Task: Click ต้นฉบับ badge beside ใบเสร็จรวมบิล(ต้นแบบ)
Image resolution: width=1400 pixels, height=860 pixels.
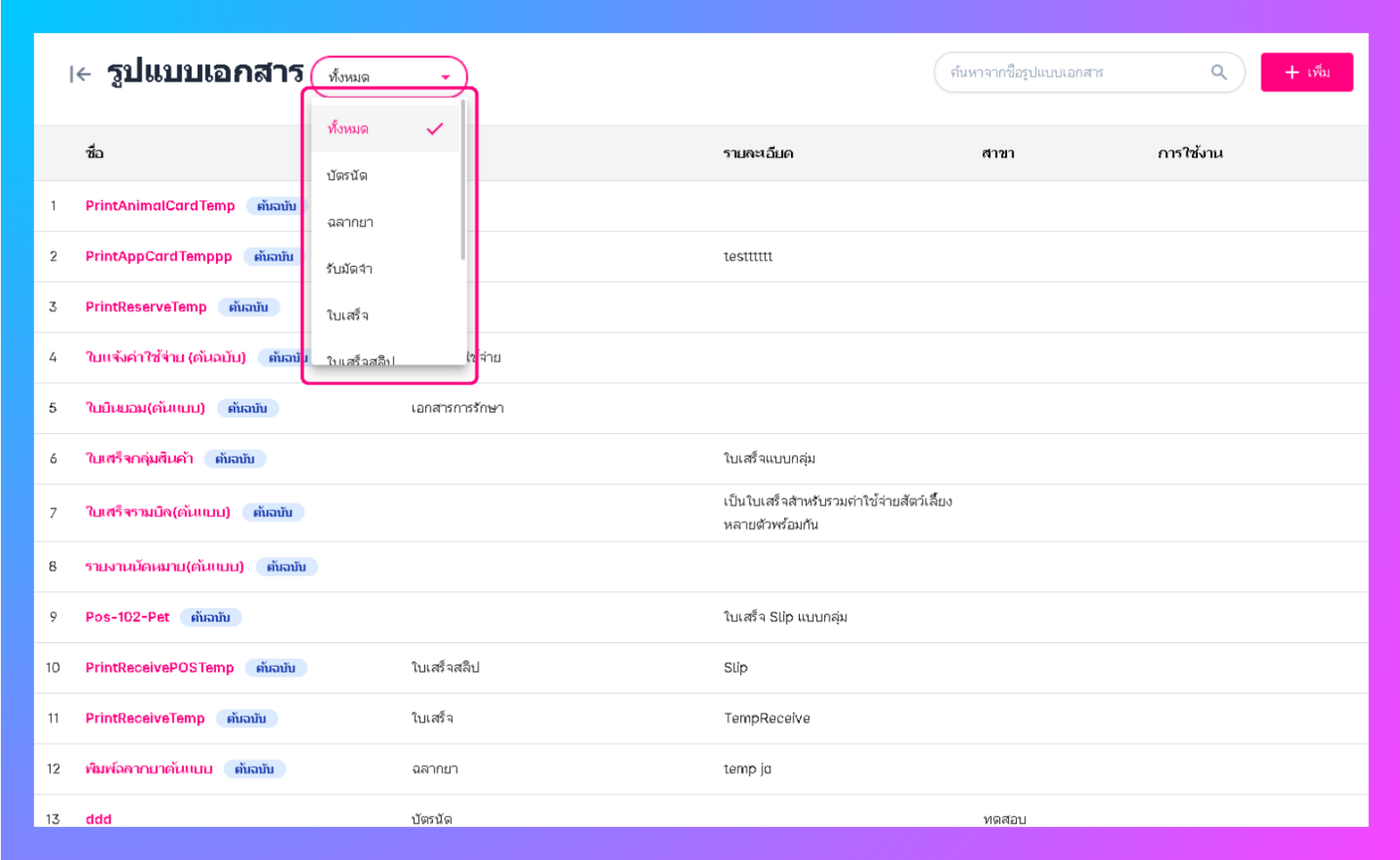Action: tap(273, 512)
